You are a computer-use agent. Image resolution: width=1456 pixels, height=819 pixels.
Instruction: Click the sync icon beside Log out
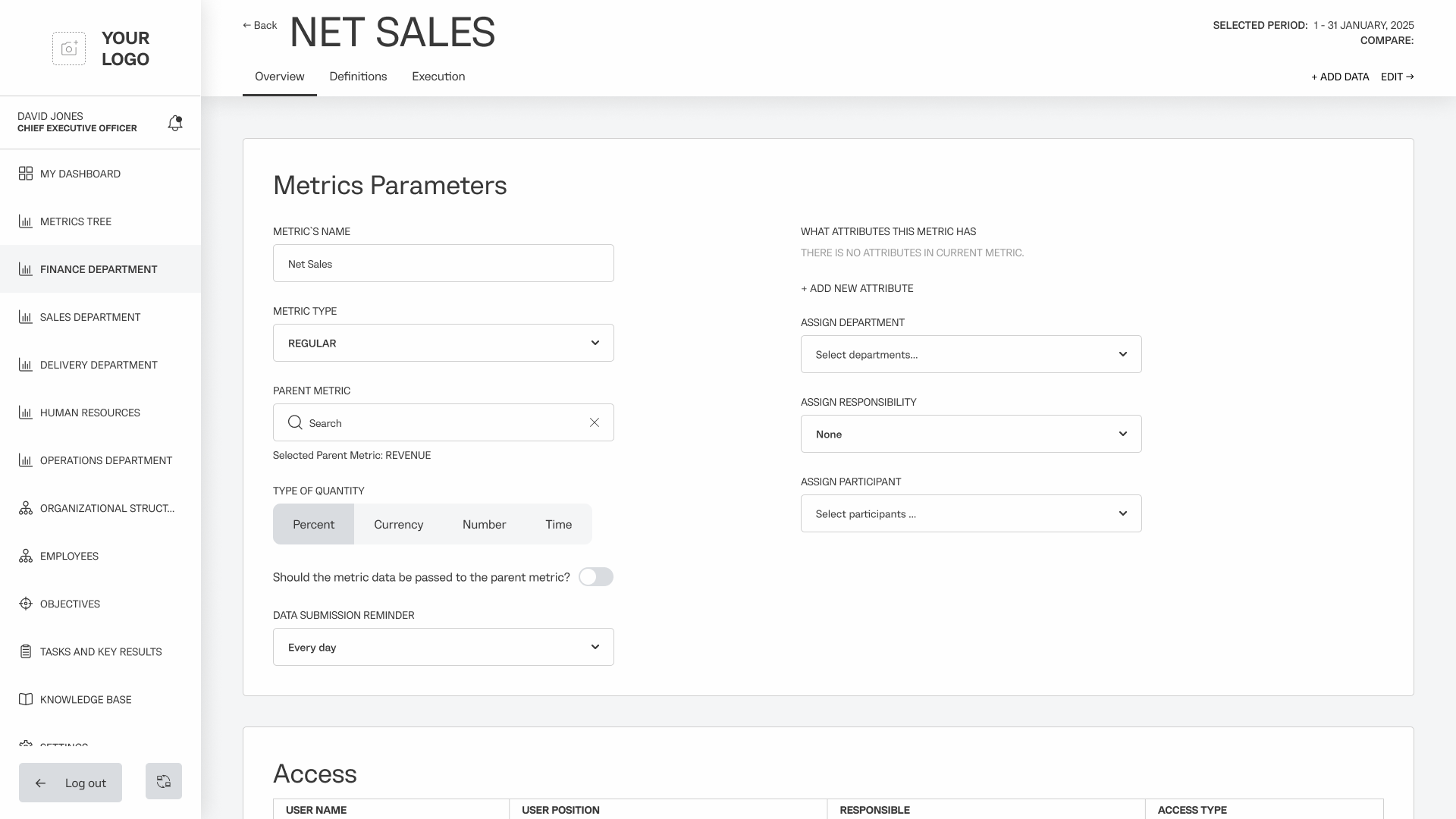(164, 781)
